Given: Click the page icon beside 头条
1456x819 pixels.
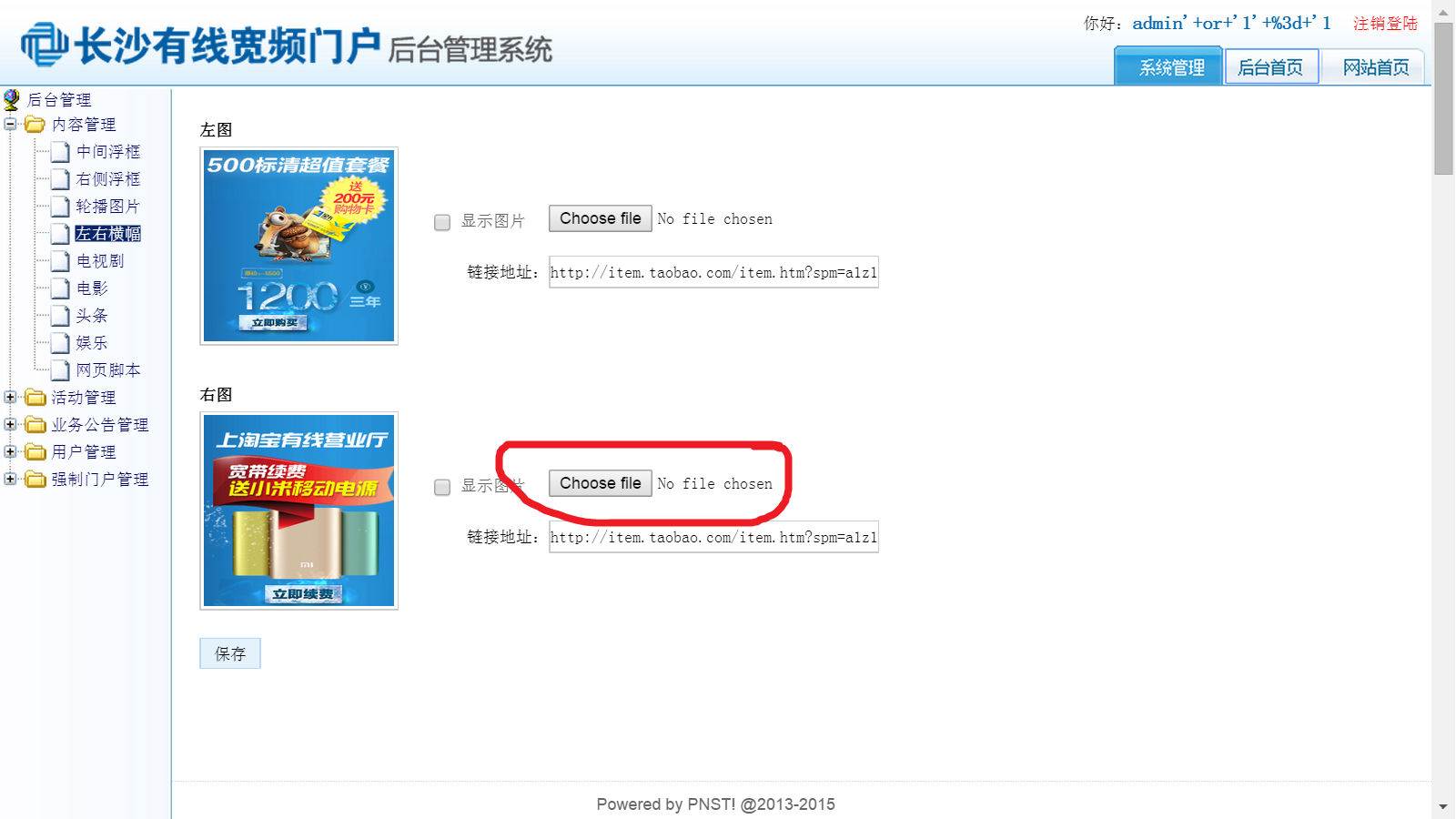Looking at the screenshot, I should point(60,316).
